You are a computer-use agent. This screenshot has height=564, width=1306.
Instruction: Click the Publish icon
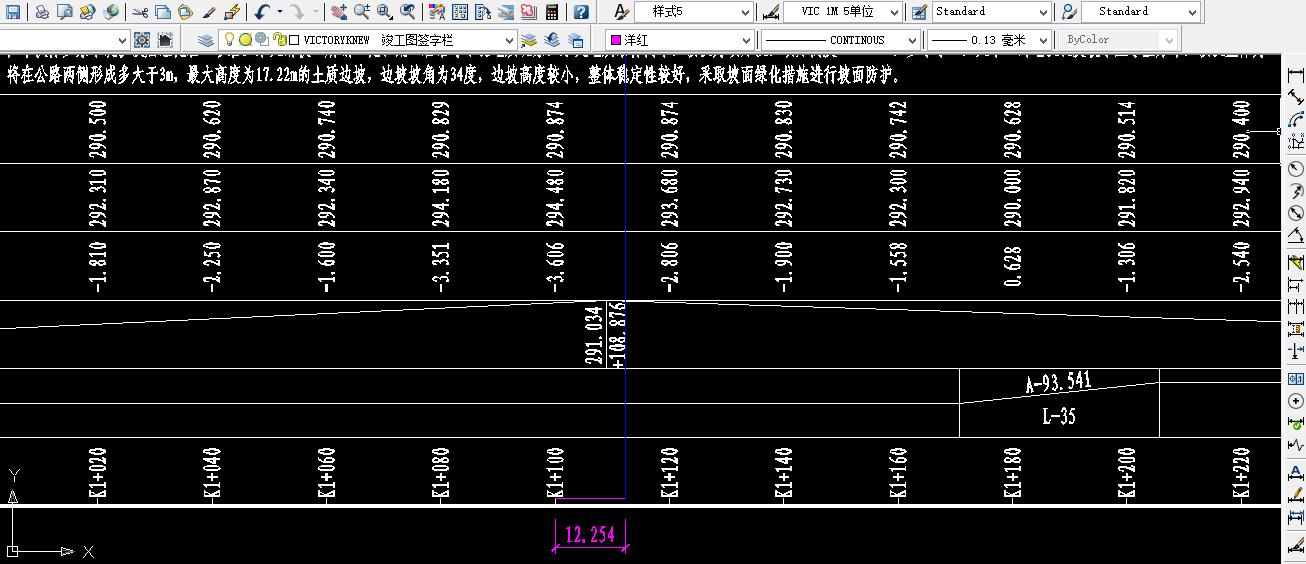87,12
